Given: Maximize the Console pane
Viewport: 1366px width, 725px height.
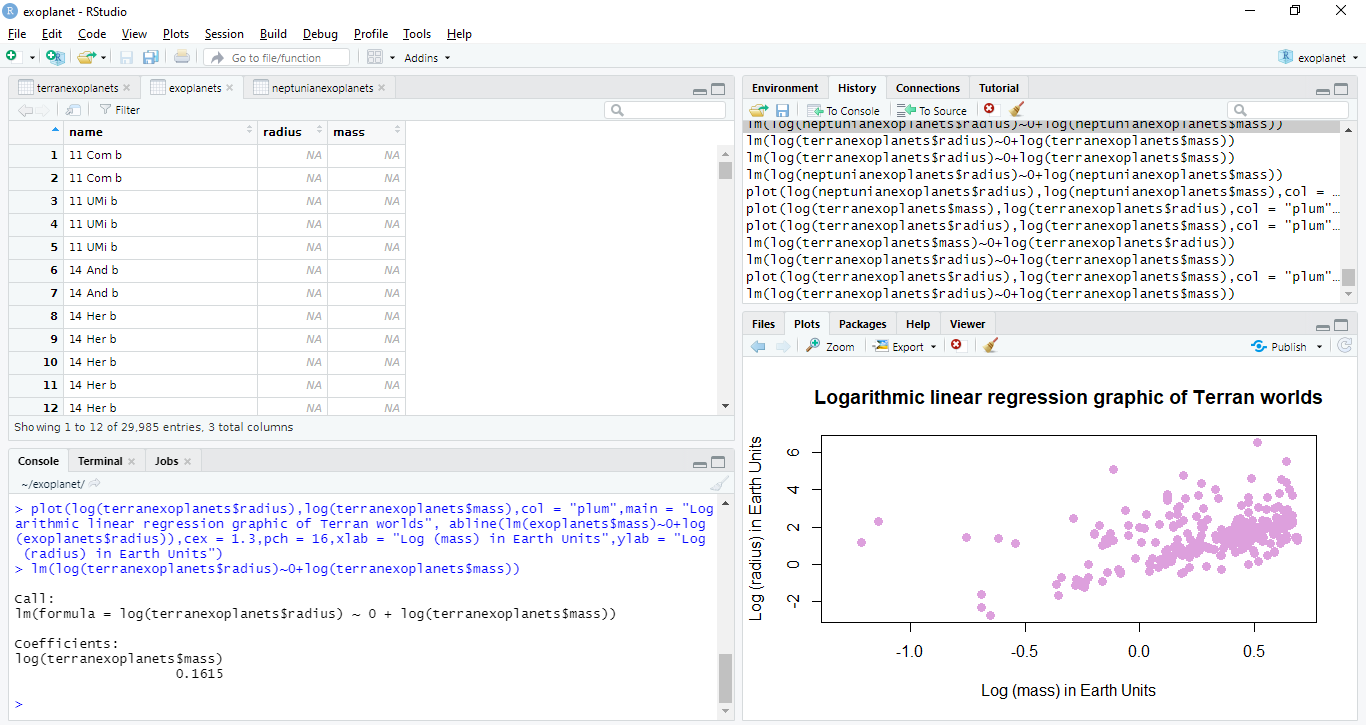Looking at the screenshot, I should [718, 462].
